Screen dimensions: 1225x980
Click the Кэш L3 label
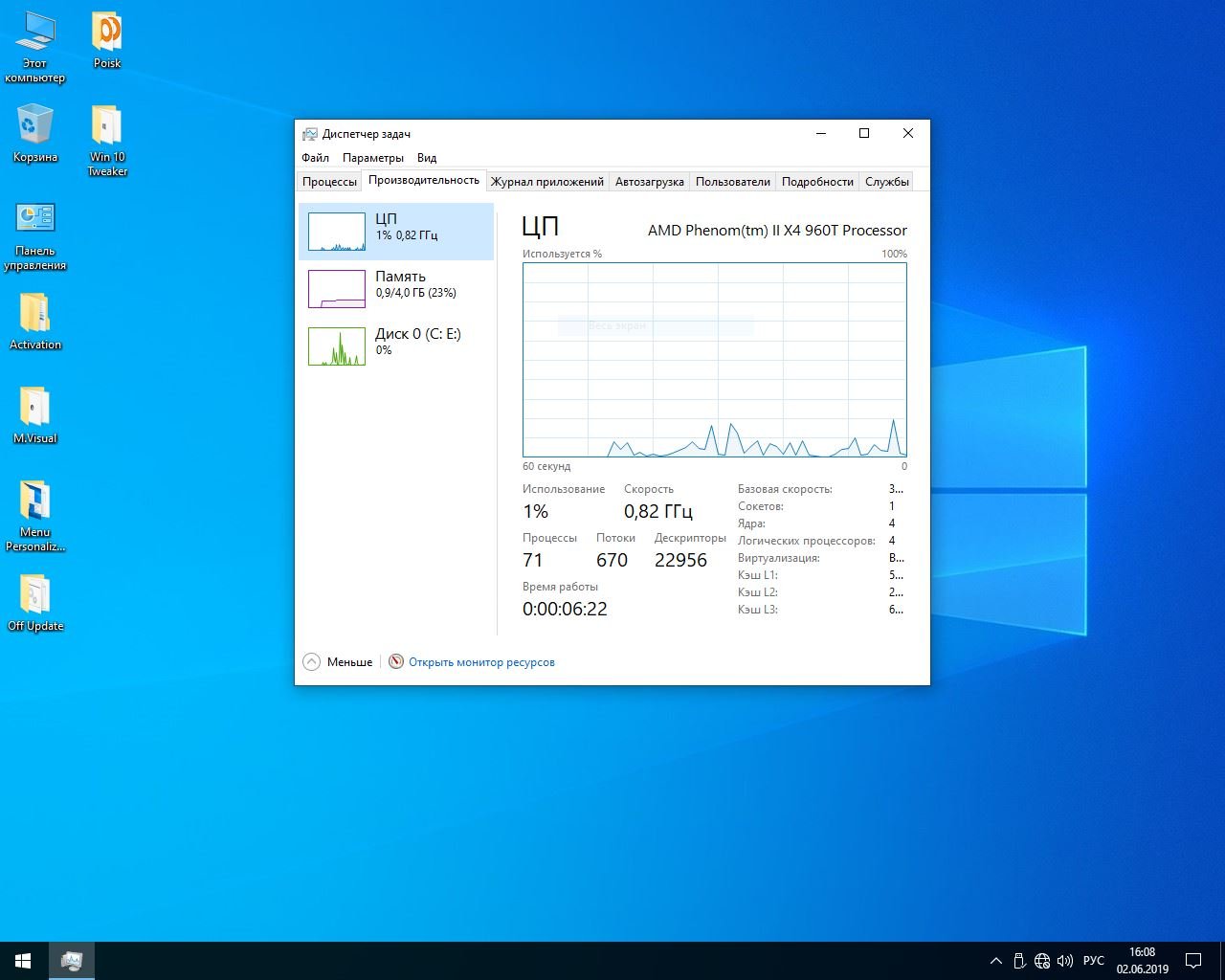pyautogui.click(x=757, y=610)
